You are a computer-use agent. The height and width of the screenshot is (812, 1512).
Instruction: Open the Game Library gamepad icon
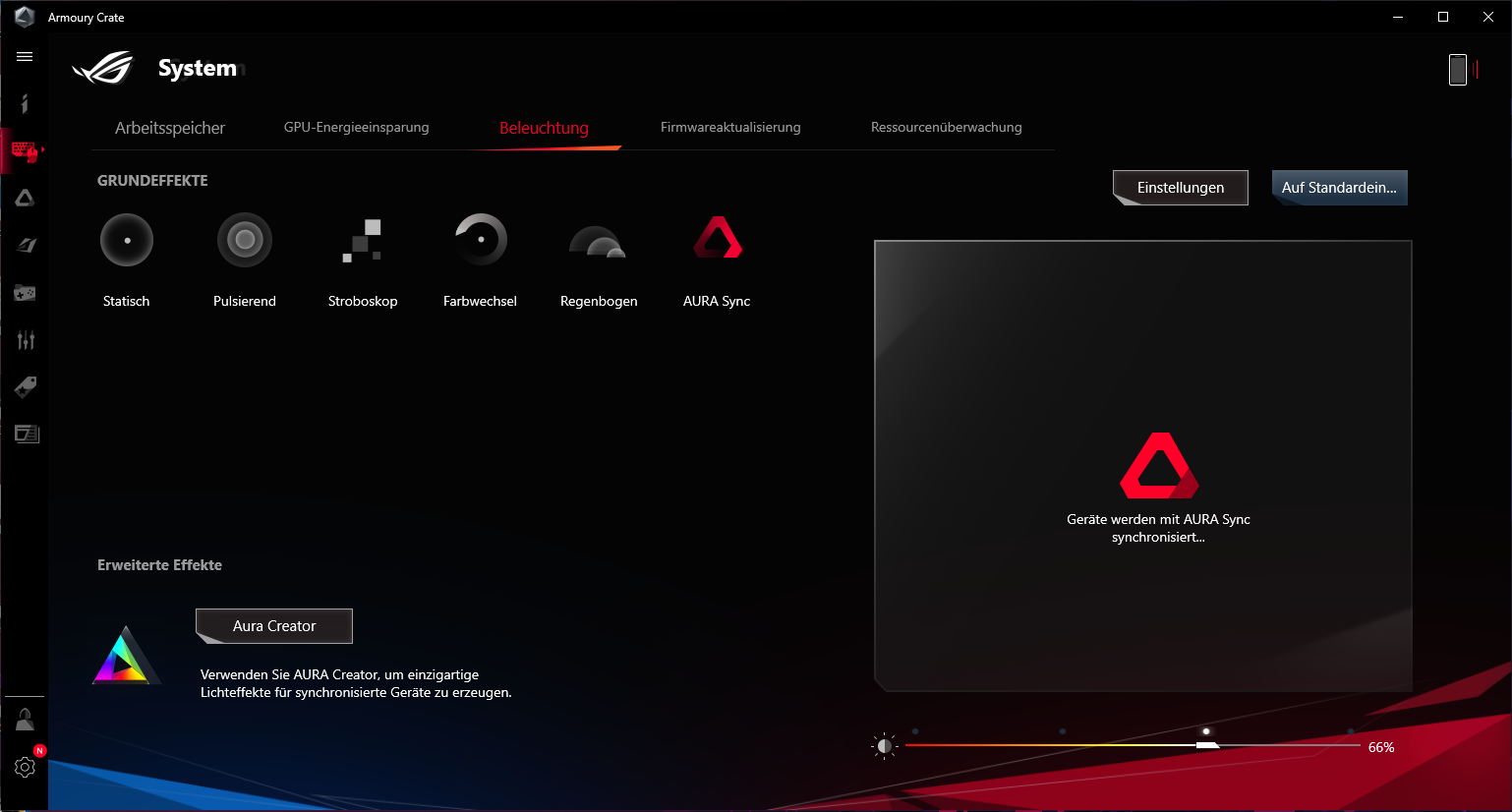tap(25, 293)
